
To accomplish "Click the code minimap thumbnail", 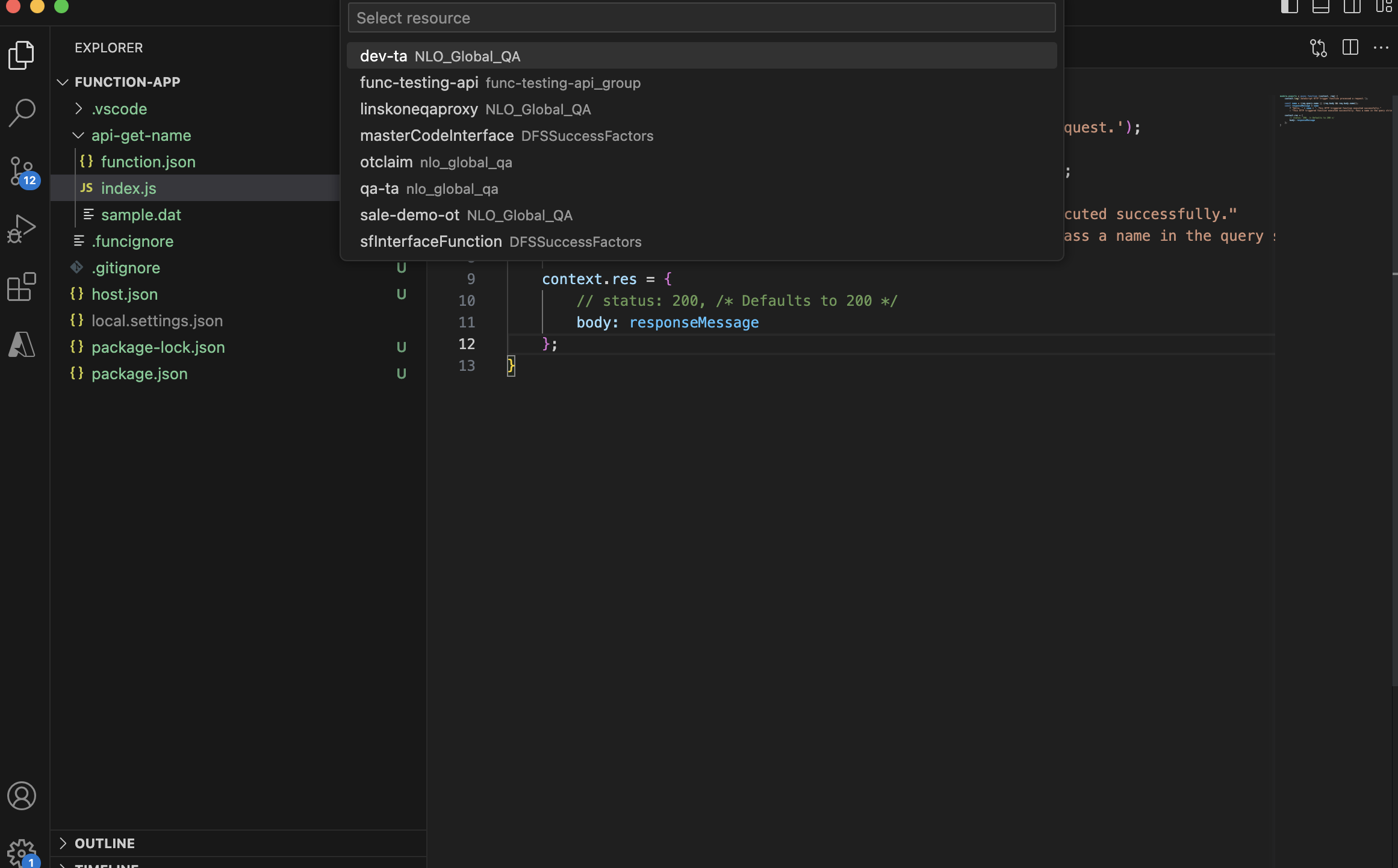I will [1335, 110].
